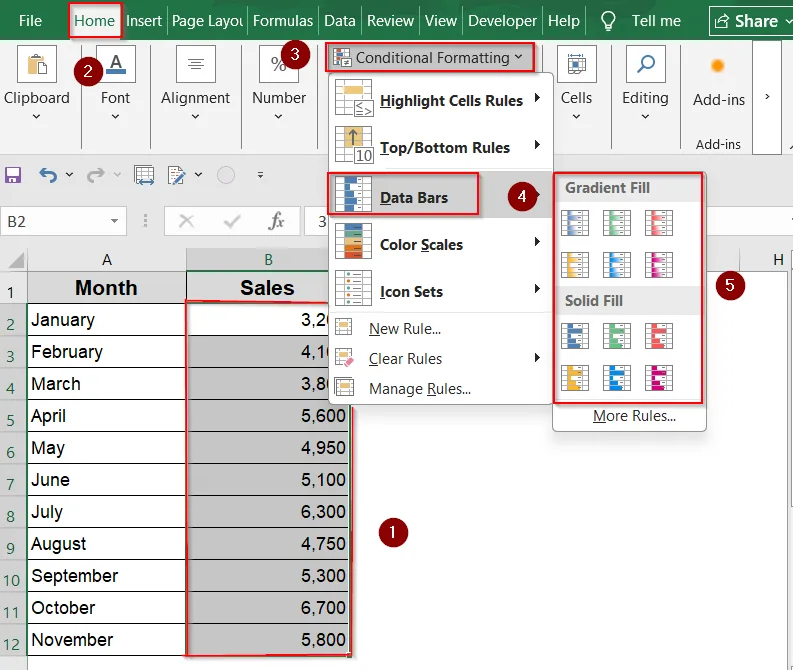Image resolution: width=793 pixels, height=670 pixels.
Task: Choose purple gradient fill data bar
Action: tap(659, 265)
